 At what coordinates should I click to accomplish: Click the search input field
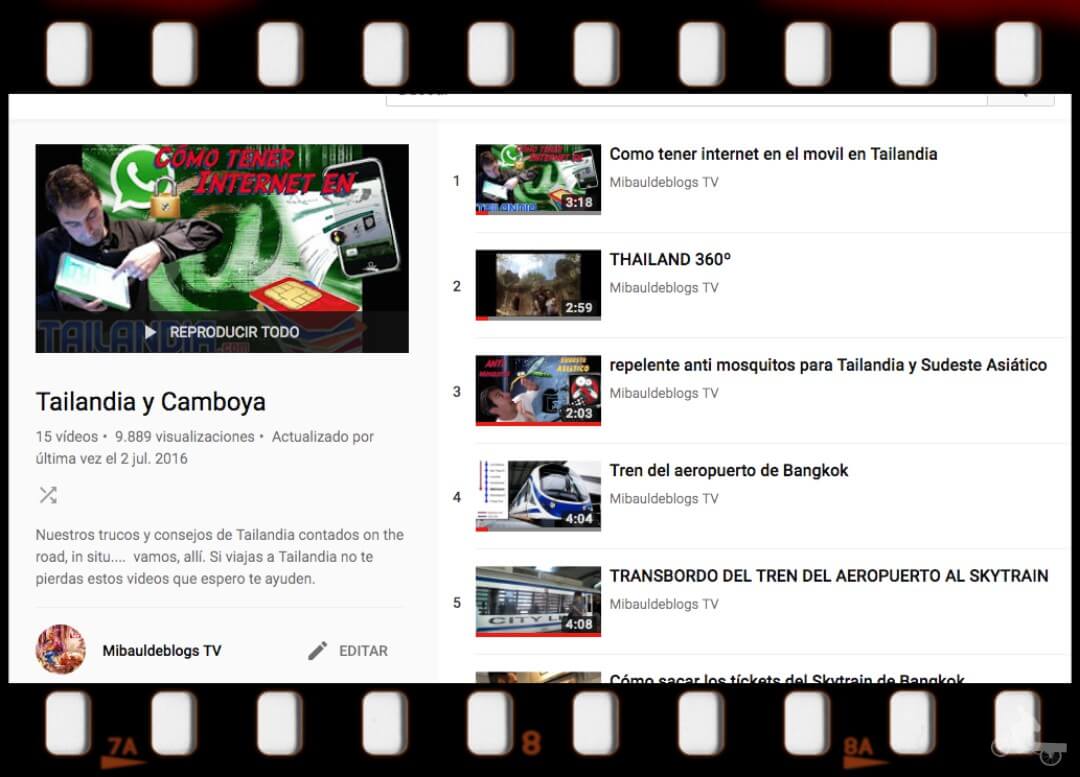686,99
